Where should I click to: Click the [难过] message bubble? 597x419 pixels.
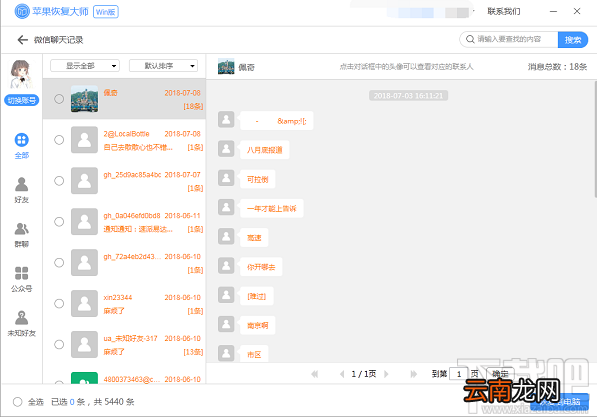257,296
